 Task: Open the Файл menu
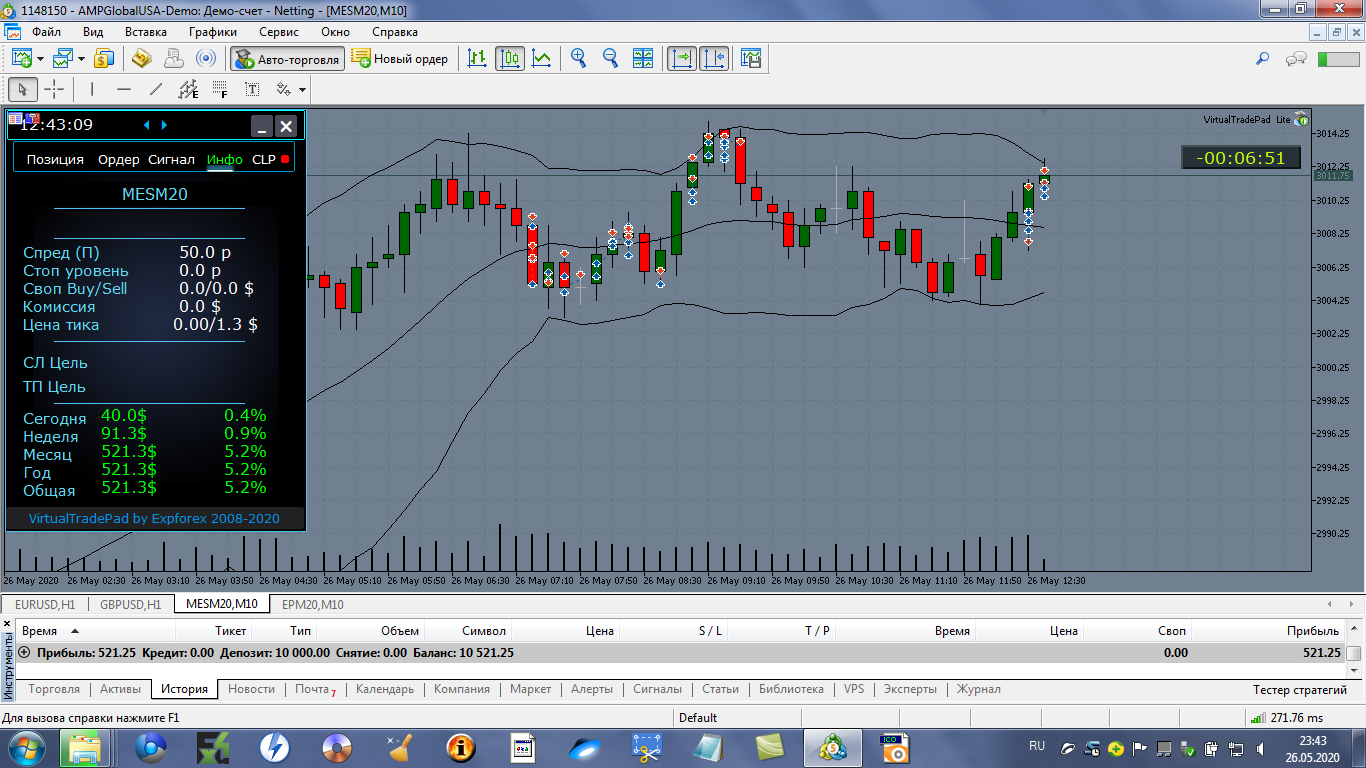pos(46,32)
